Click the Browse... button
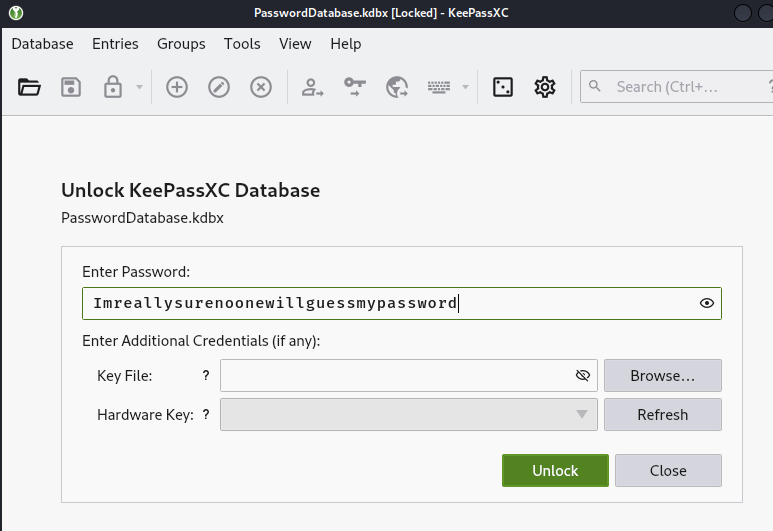 point(663,376)
